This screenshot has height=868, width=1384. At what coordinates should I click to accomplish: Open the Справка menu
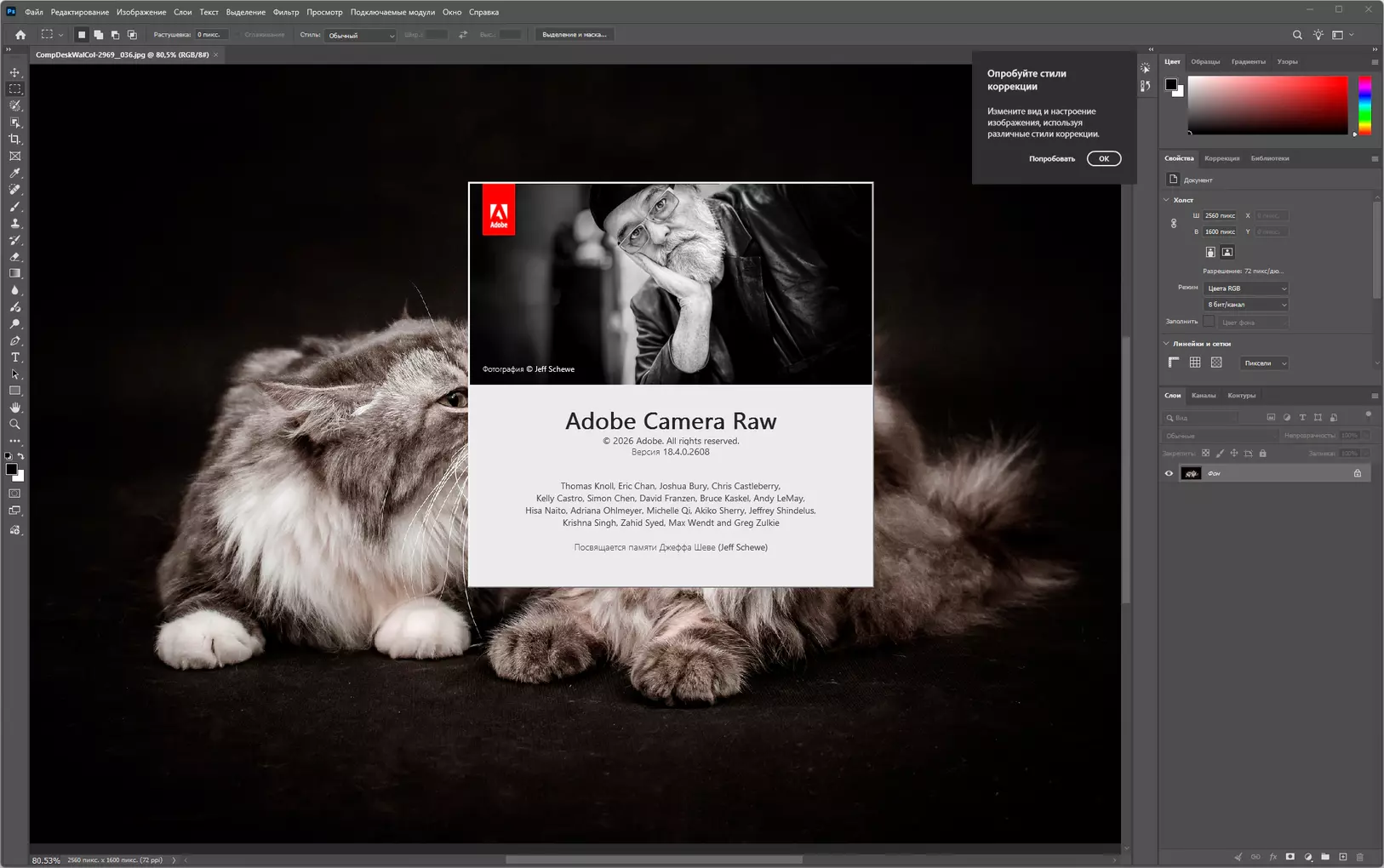484,12
